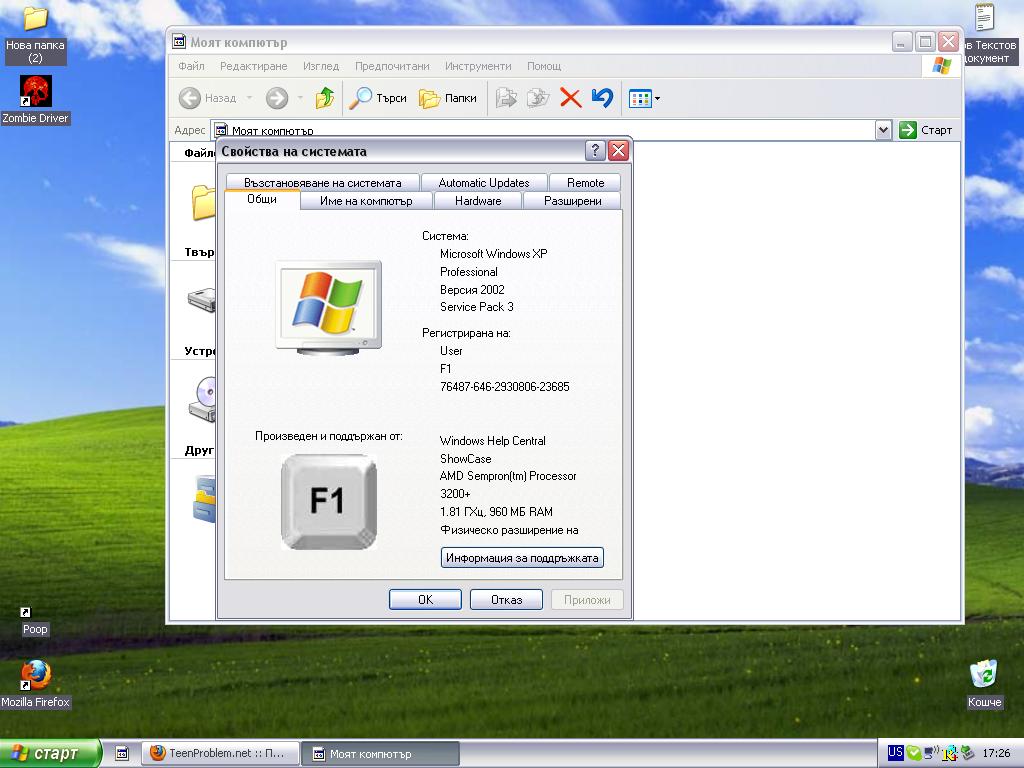This screenshot has width=1024, height=768.
Task: Open the Views dropdown in toolbar
Action: (x=645, y=99)
